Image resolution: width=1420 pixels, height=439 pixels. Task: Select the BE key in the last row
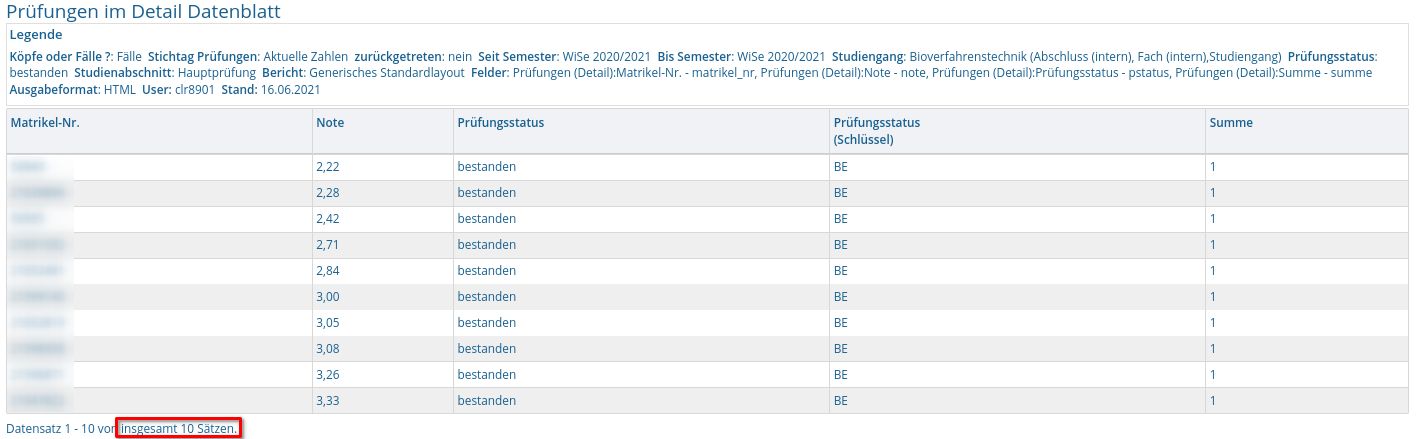(840, 400)
